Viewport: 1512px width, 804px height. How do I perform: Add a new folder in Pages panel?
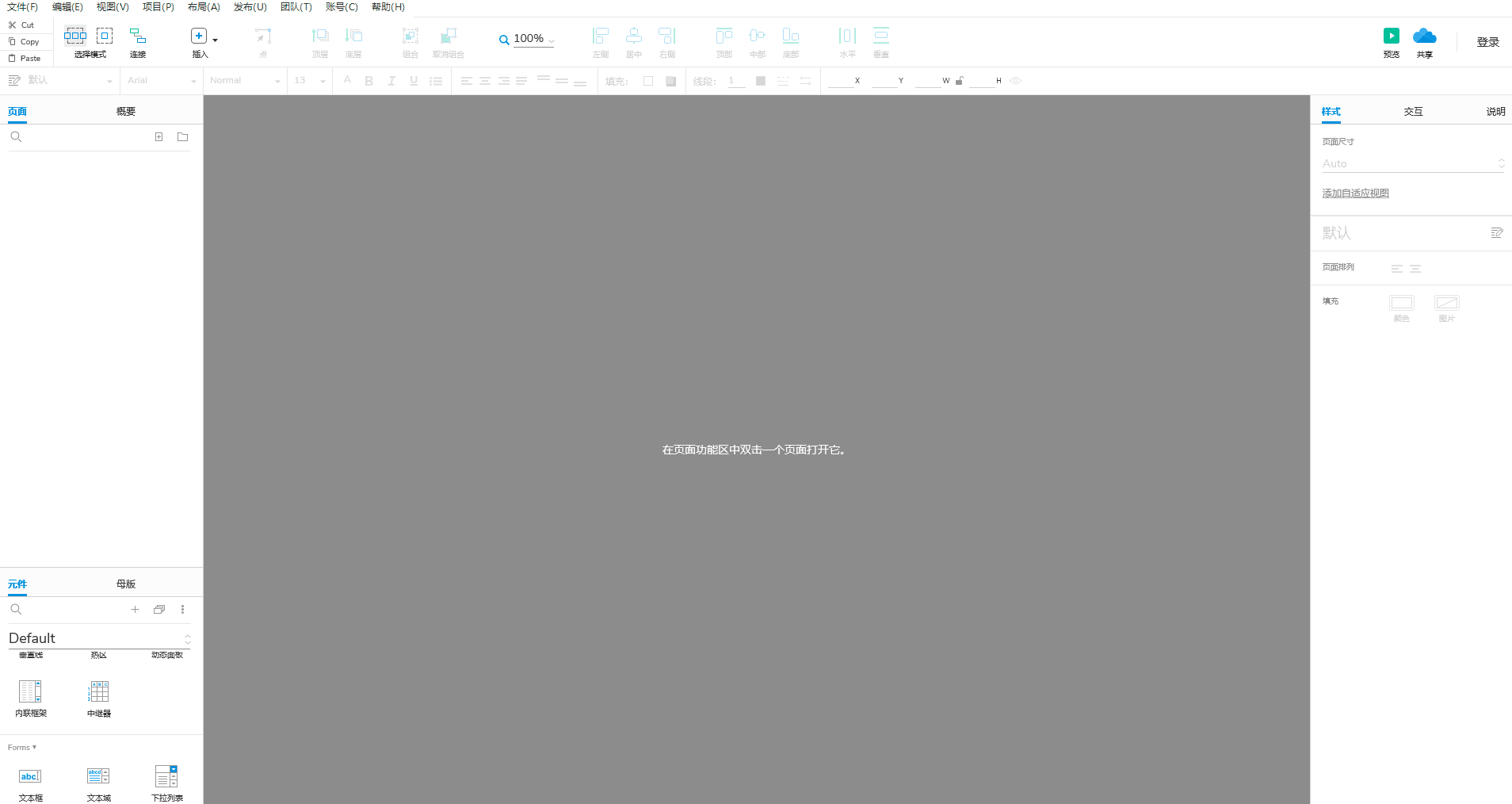[x=183, y=137]
